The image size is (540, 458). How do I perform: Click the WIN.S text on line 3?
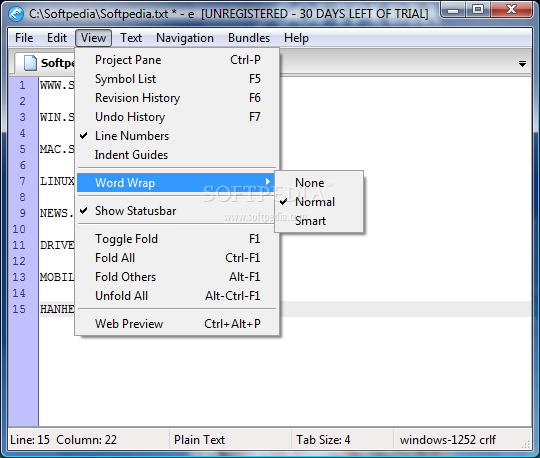click(57, 117)
